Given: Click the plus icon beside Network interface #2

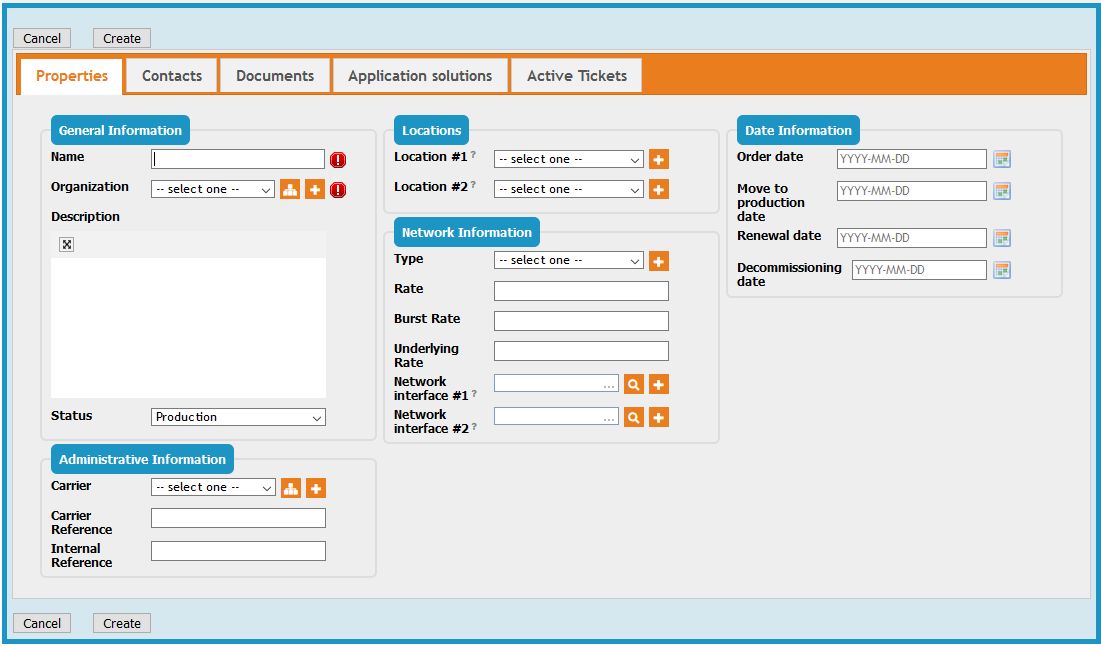Looking at the screenshot, I should (x=659, y=417).
